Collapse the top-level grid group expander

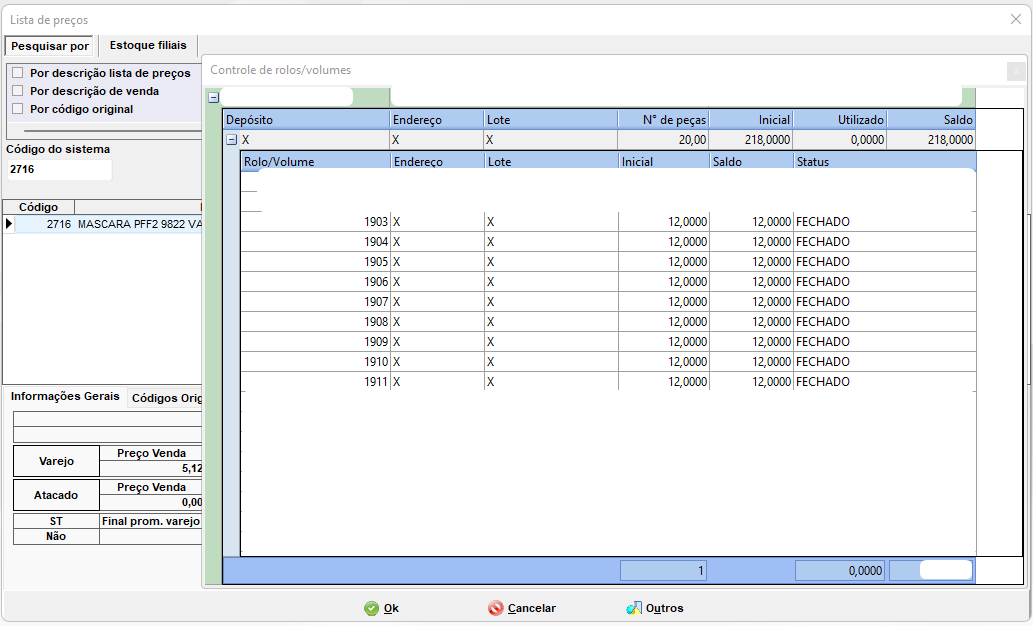pyautogui.click(x=213, y=97)
